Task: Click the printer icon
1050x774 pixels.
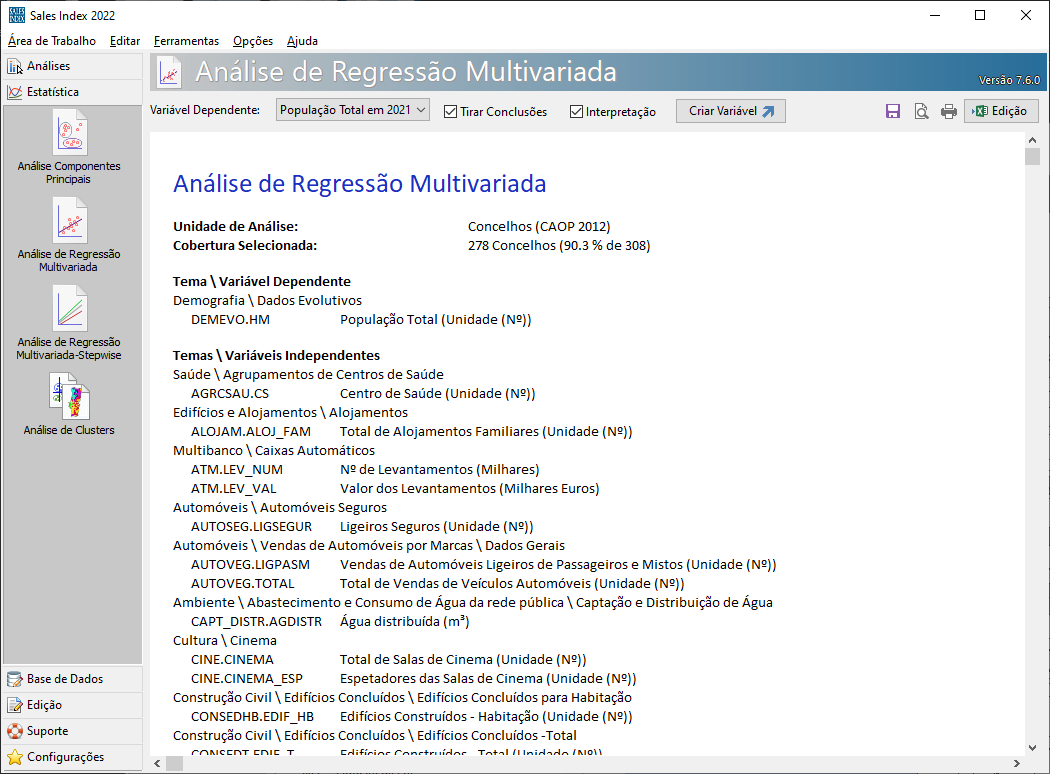Action: tap(948, 112)
